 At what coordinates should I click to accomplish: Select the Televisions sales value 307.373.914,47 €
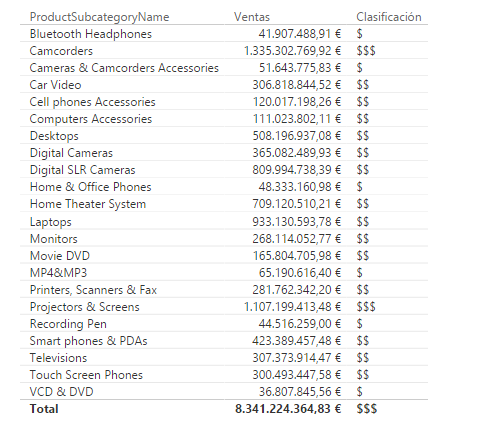tap(297, 358)
